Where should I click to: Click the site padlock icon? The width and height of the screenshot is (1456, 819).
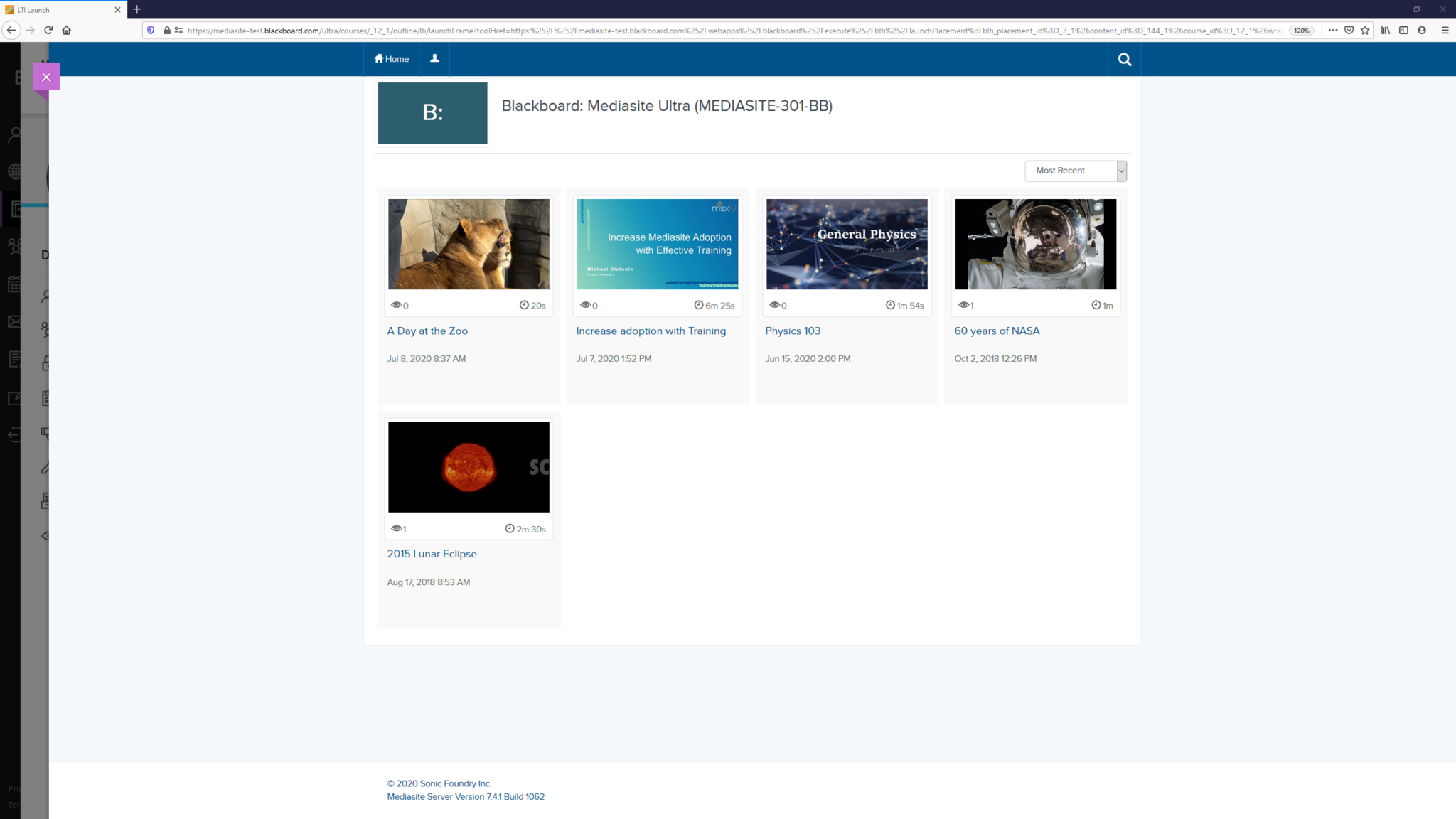(x=167, y=30)
